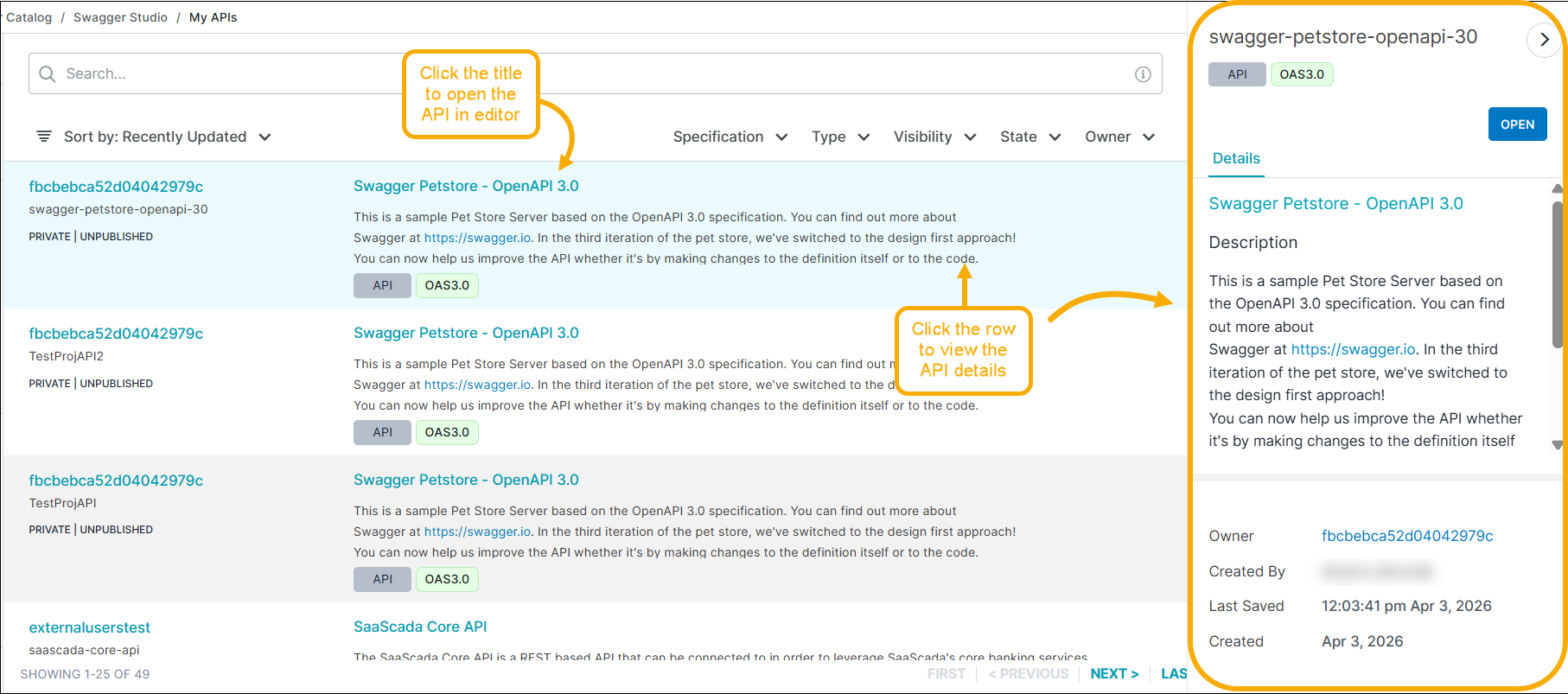Open externaluserstest owner link

pyautogui.click(x=89, y=627)
